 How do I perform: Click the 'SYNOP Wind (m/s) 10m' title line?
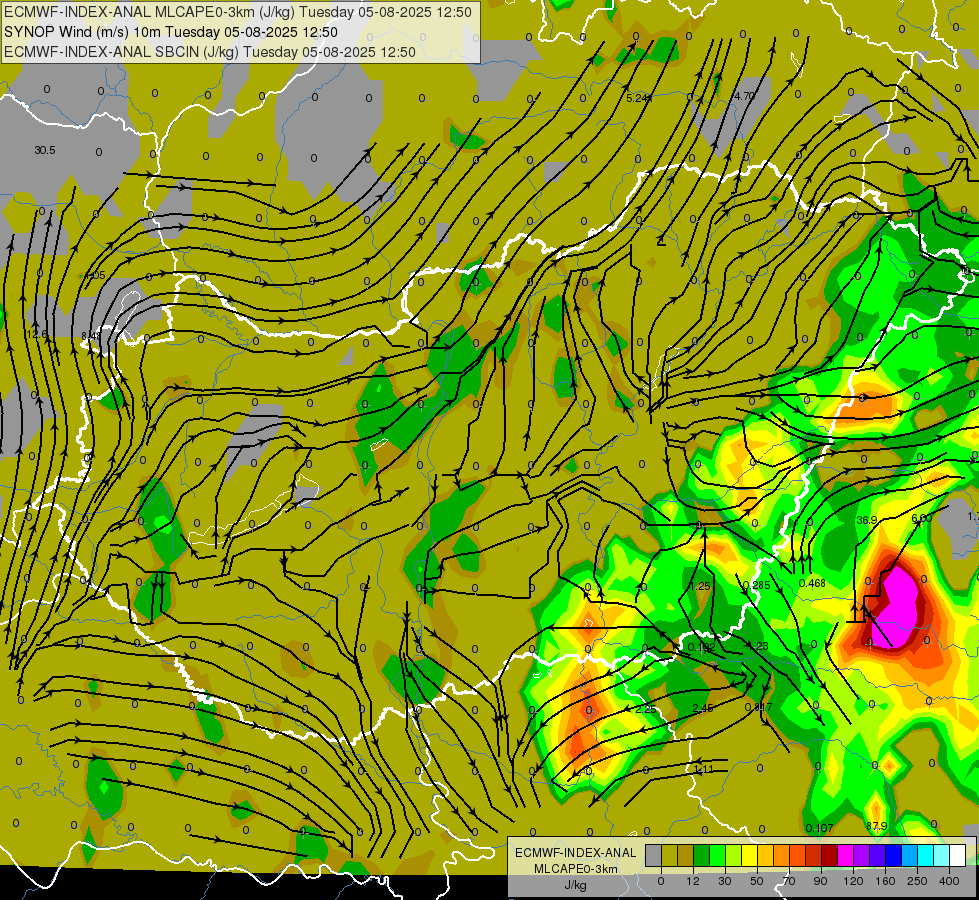pos(83,32)
